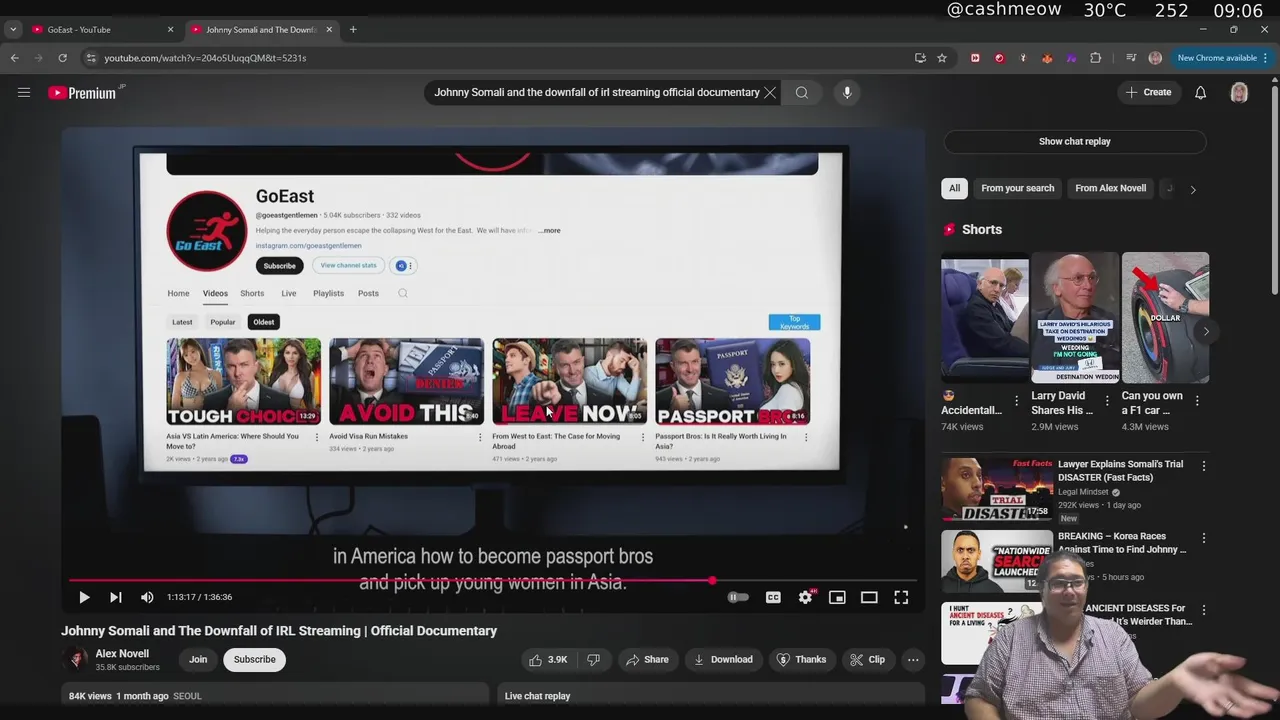Screen dimensions: 1280x720
Task: Select the All filter chip
Action: pos(954,188)
